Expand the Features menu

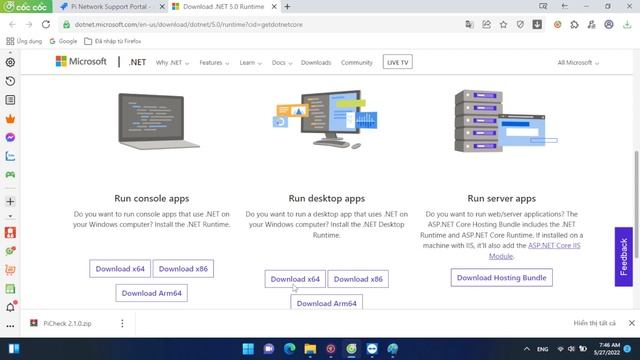coord(214,62)
